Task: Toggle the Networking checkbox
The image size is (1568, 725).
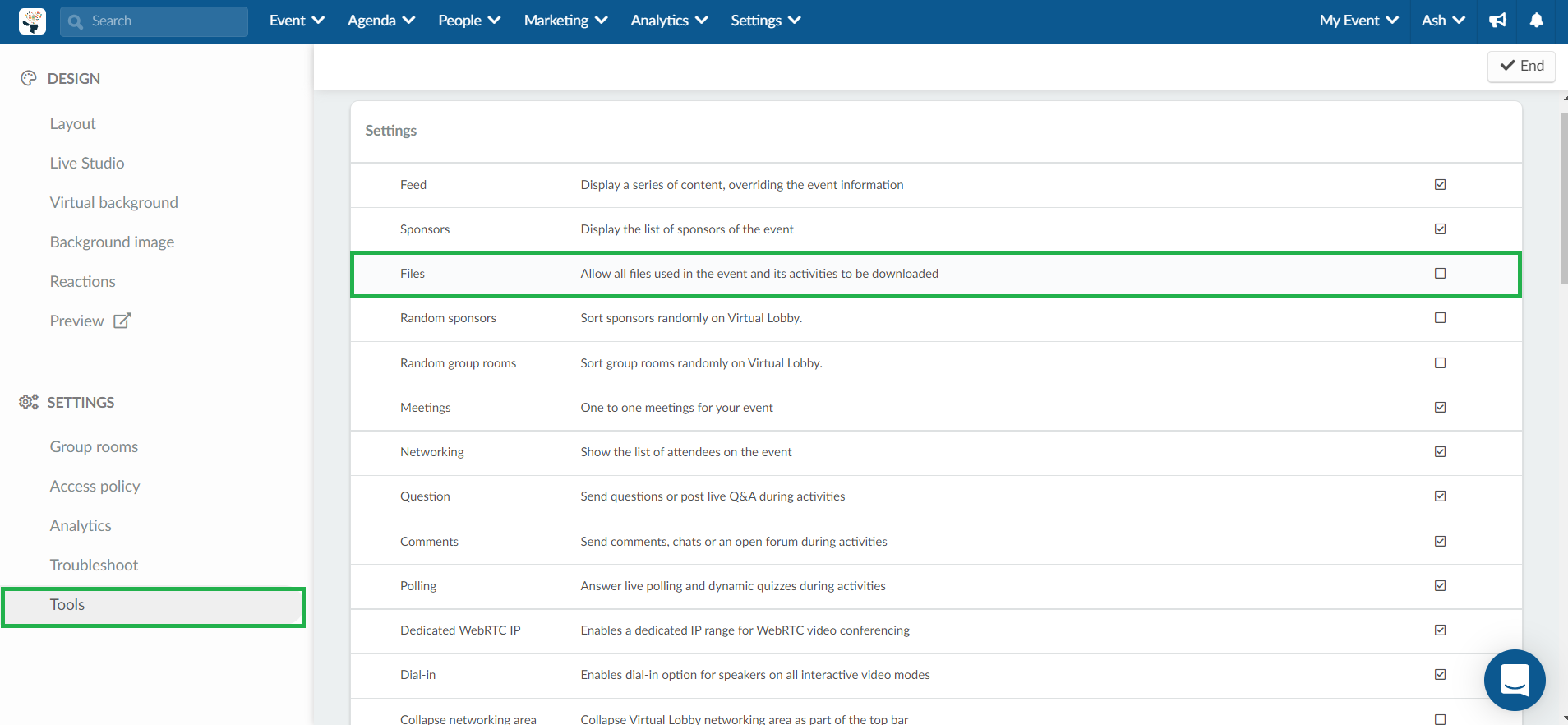Action: (x=1440, y=451)
